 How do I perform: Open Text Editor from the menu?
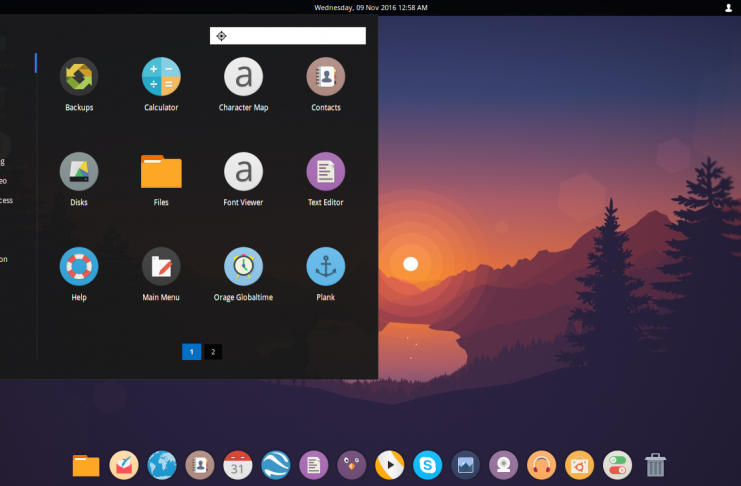(326, 172)
